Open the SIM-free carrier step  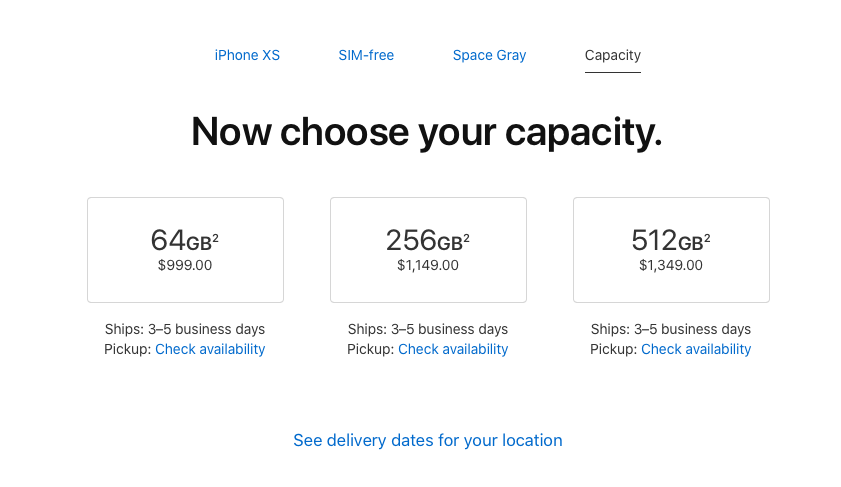[x=366, y=55]
